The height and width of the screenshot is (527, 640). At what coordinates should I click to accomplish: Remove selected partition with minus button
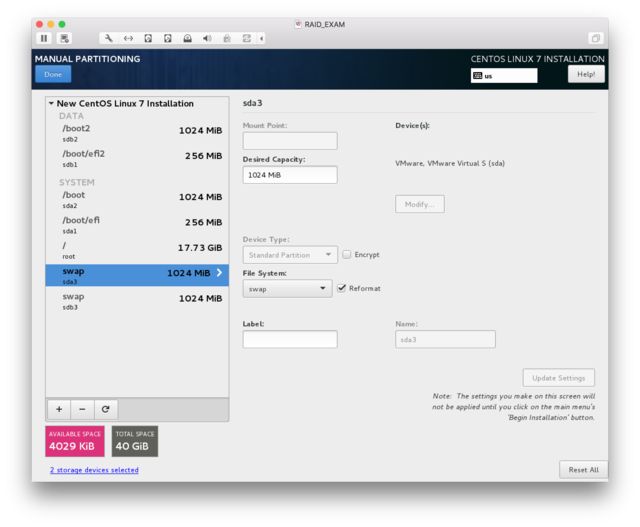point(82,409)
